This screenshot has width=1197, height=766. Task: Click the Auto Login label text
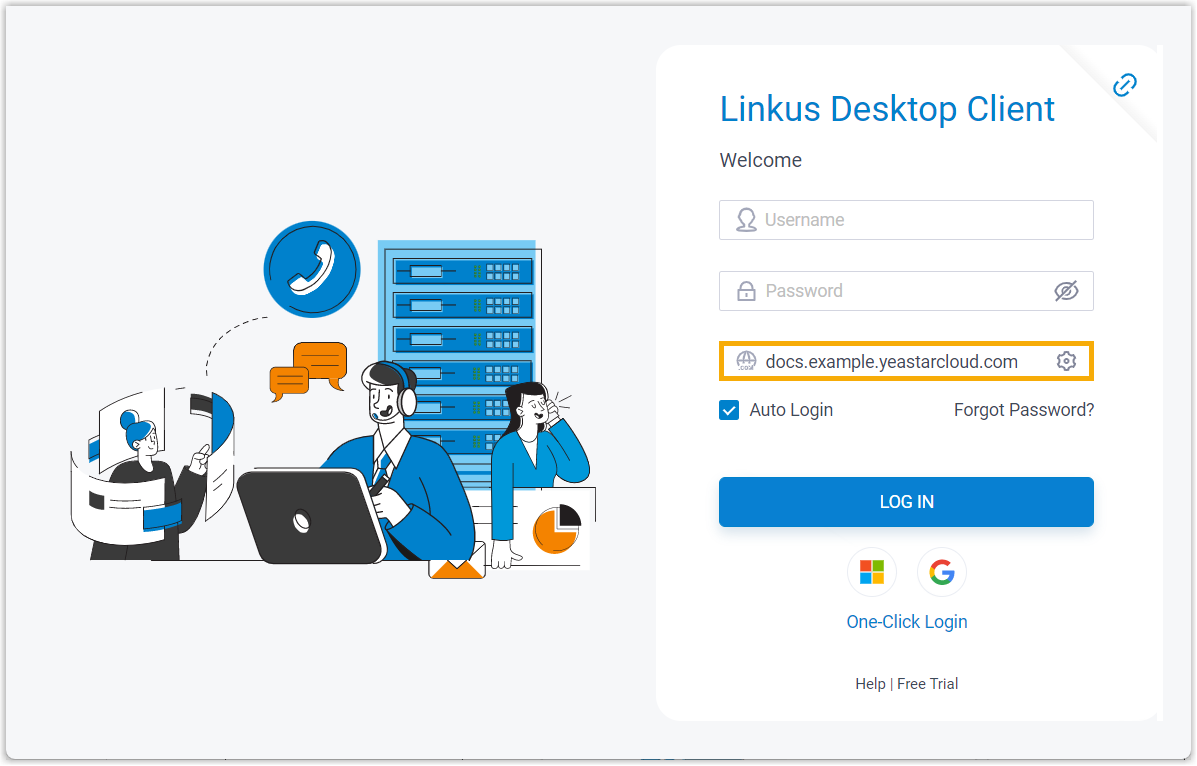791,410
